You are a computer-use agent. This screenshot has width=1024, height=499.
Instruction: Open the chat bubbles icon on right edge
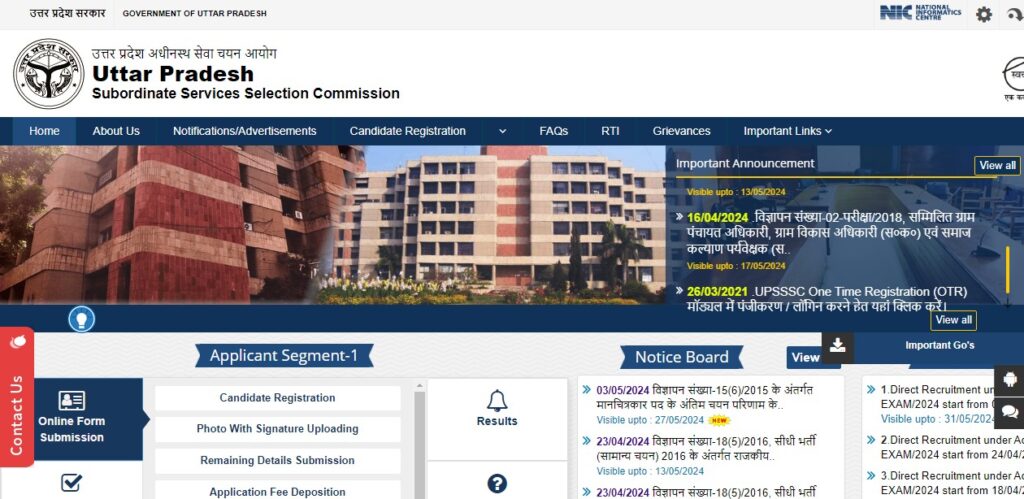click(x=1009, y=411)
